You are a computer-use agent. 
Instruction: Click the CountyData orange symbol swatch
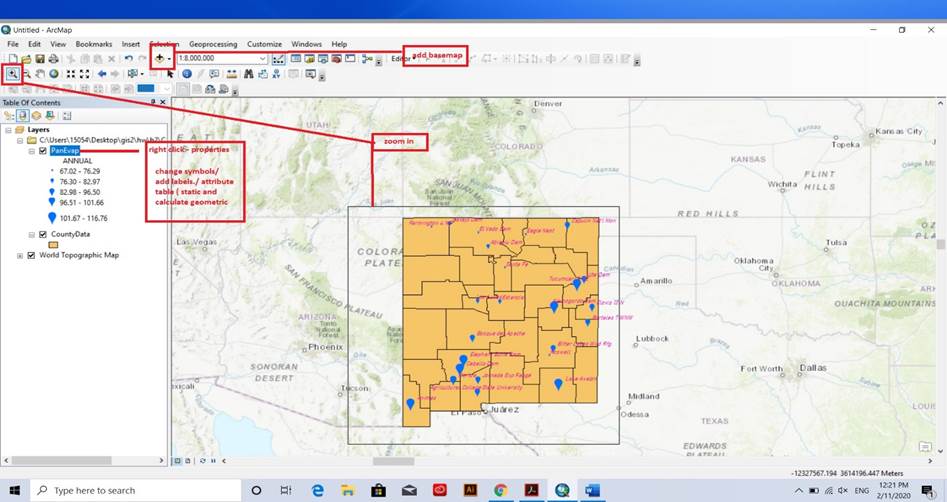click(53, 245)
